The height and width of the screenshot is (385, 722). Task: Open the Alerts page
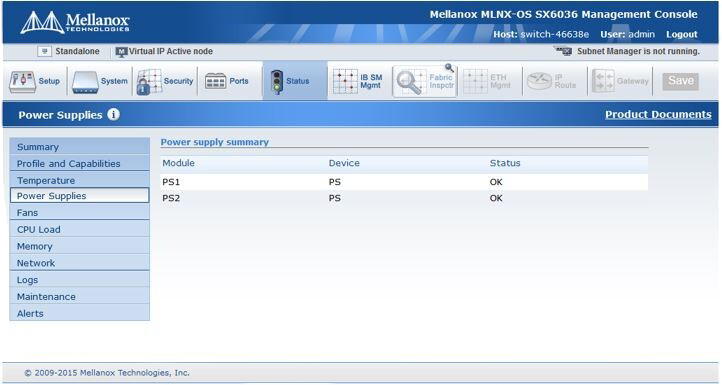point(80,313)
